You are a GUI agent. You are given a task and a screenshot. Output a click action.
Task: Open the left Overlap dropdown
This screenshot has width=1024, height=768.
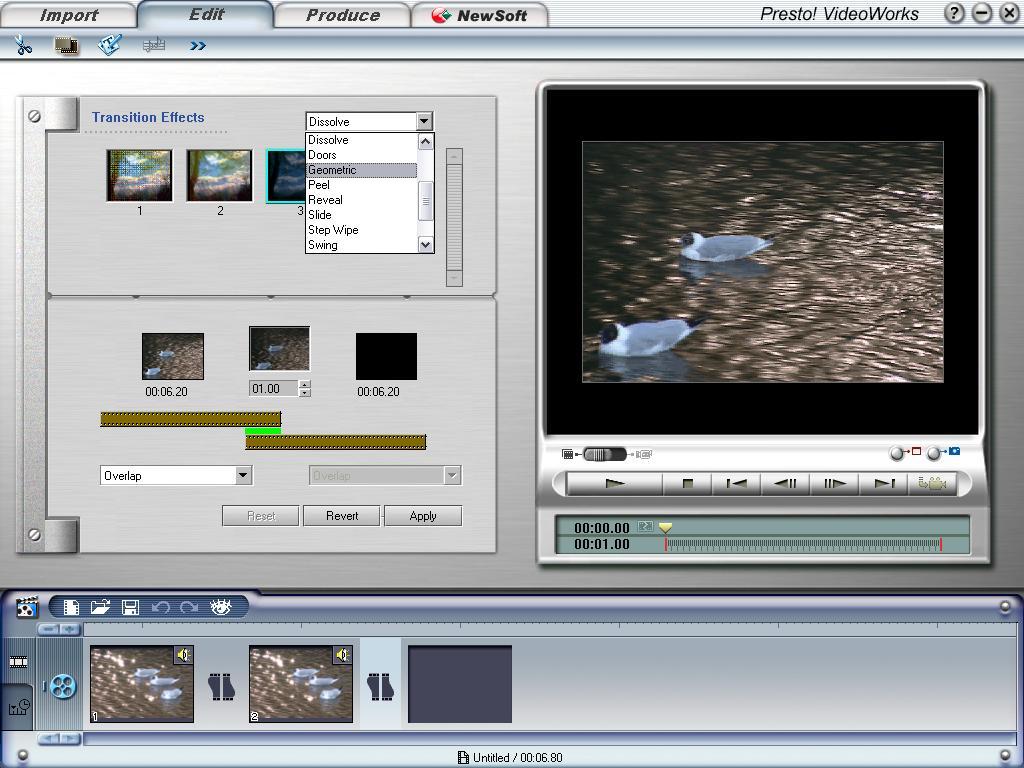tap(243, 475)
